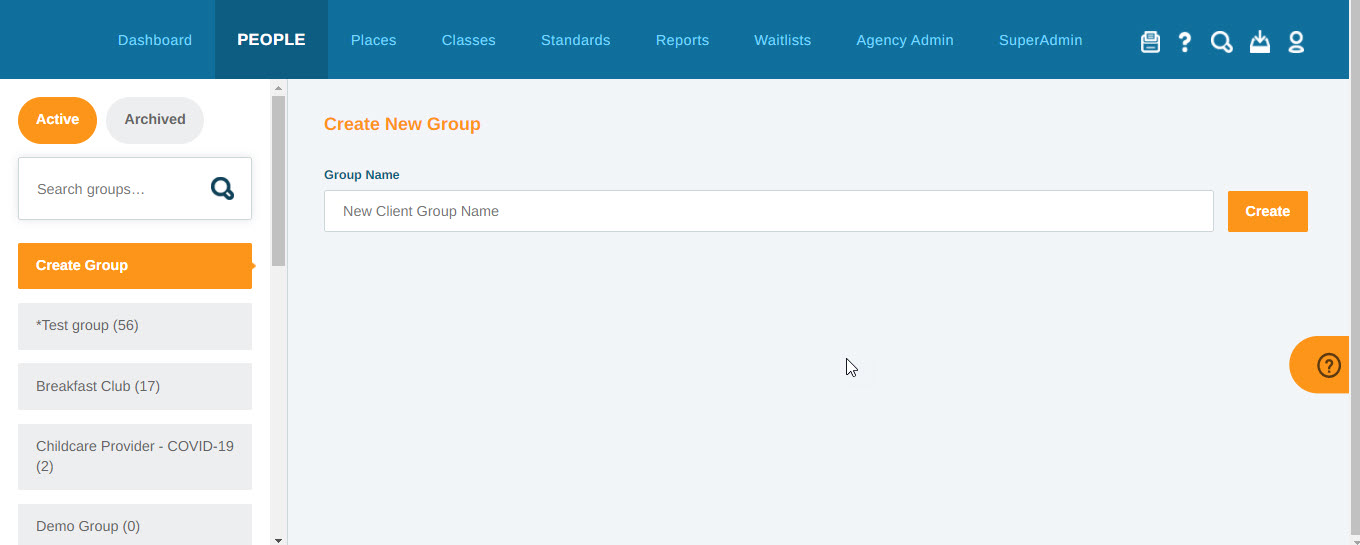This screenshot has height=545, width=1360.
Task: Select the Agency Admin menu
Action: 905,40
